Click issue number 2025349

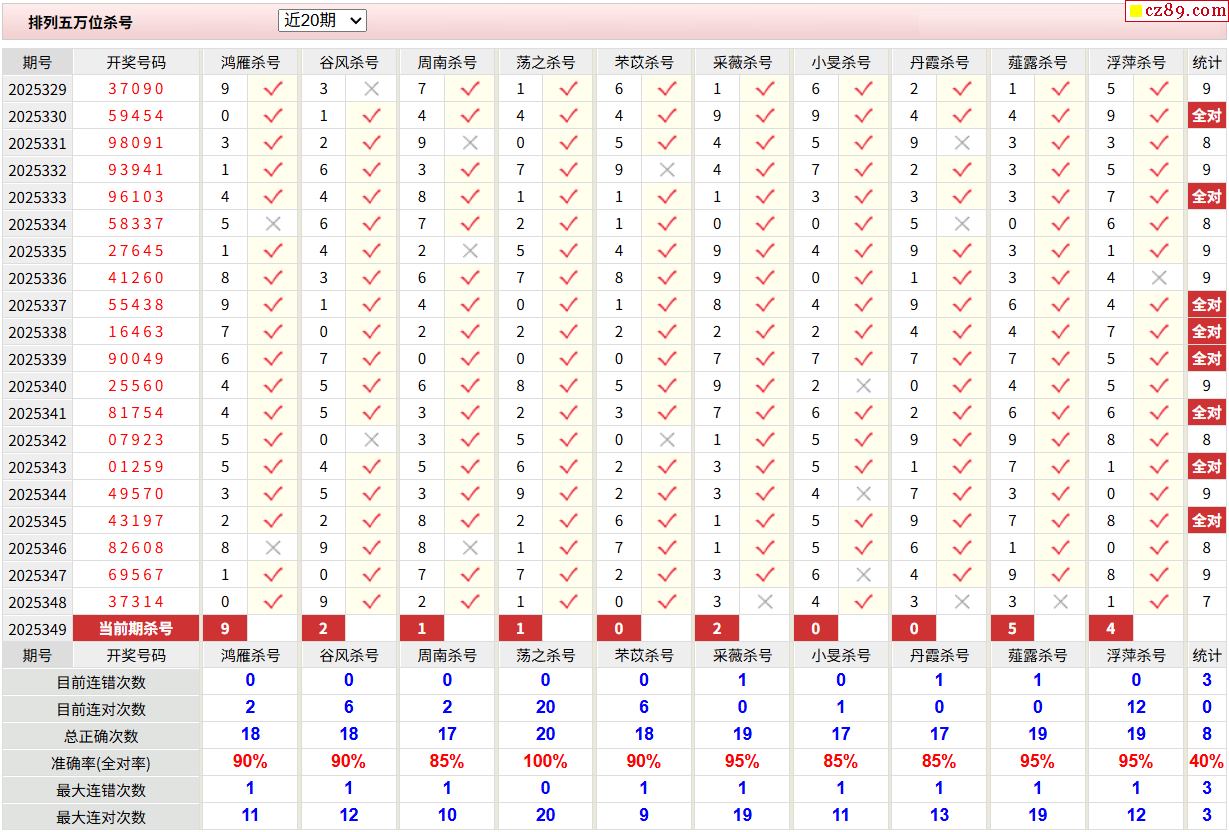click(x=37, y=630)
